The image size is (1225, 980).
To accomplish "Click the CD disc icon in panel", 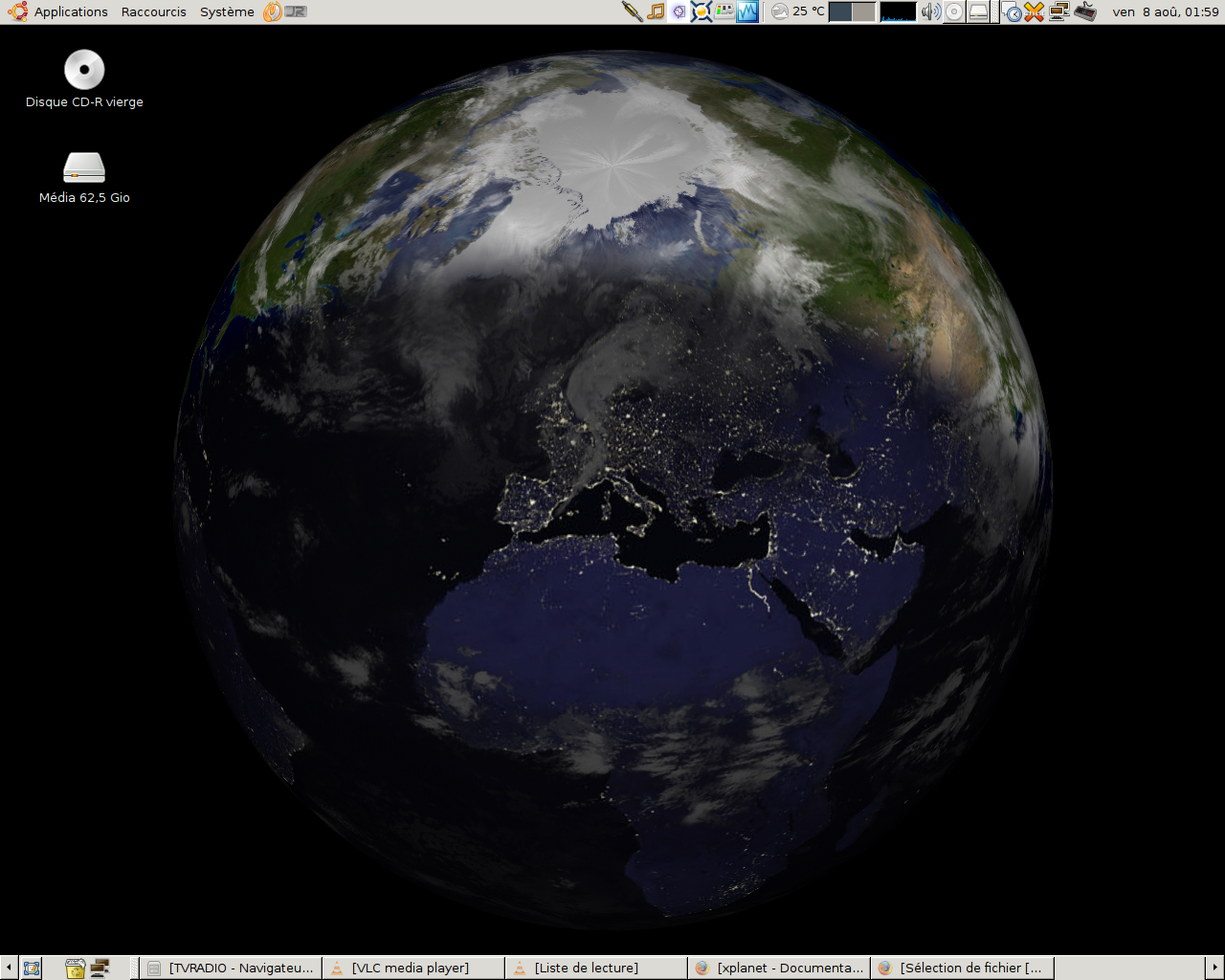I will click(954, 11).
